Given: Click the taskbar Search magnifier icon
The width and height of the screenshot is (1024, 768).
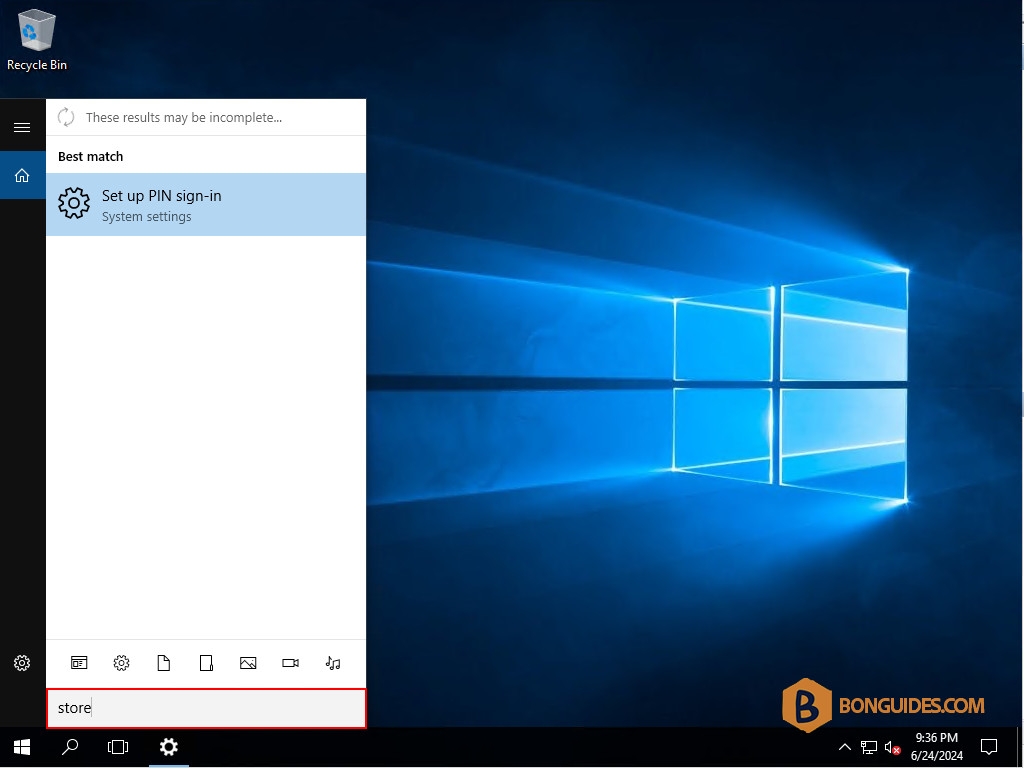Looking at the screenshot, I should 70,747.
